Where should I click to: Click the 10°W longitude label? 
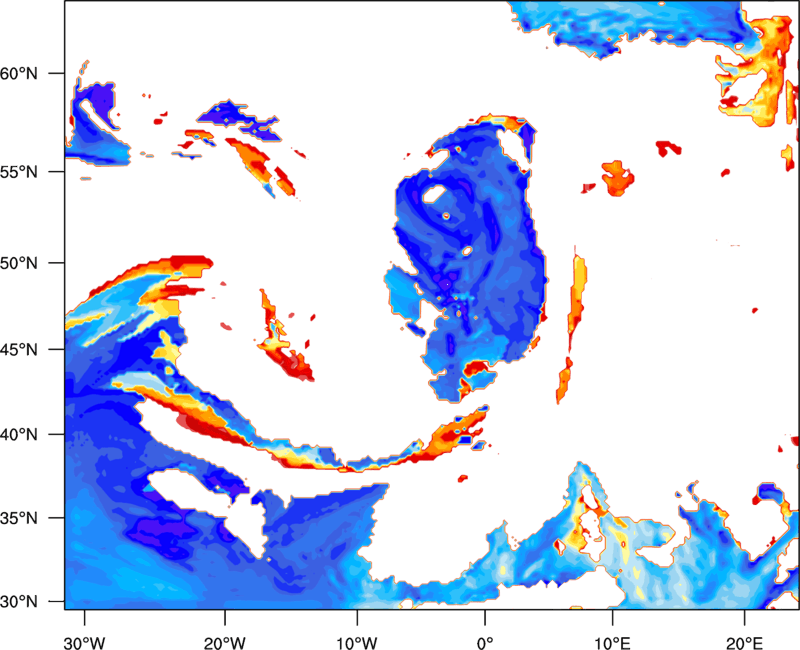pyautogui.click(x=356, y=643)
